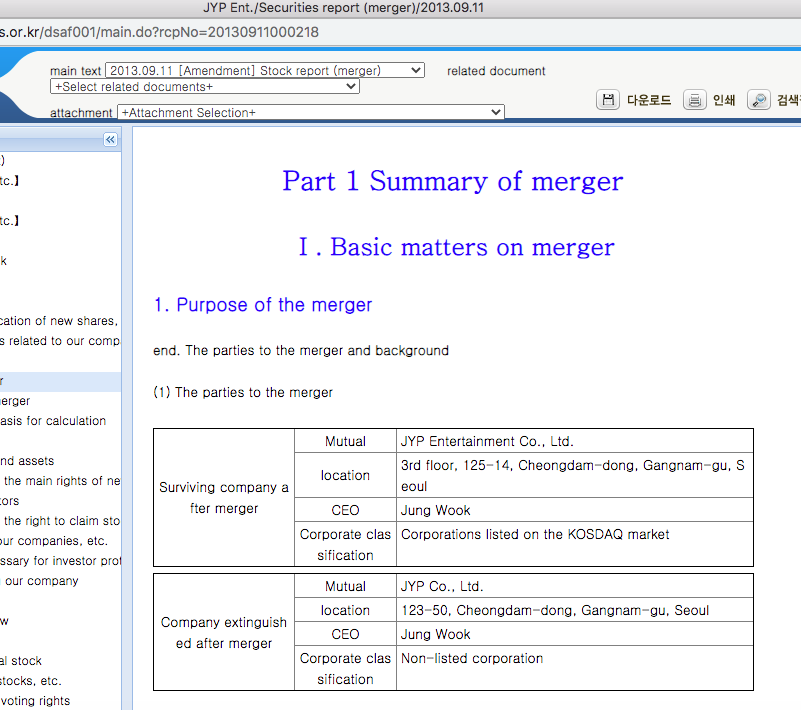801x710 pixels.
Task: Click the search magnifier icon
Action: [759, 100]
